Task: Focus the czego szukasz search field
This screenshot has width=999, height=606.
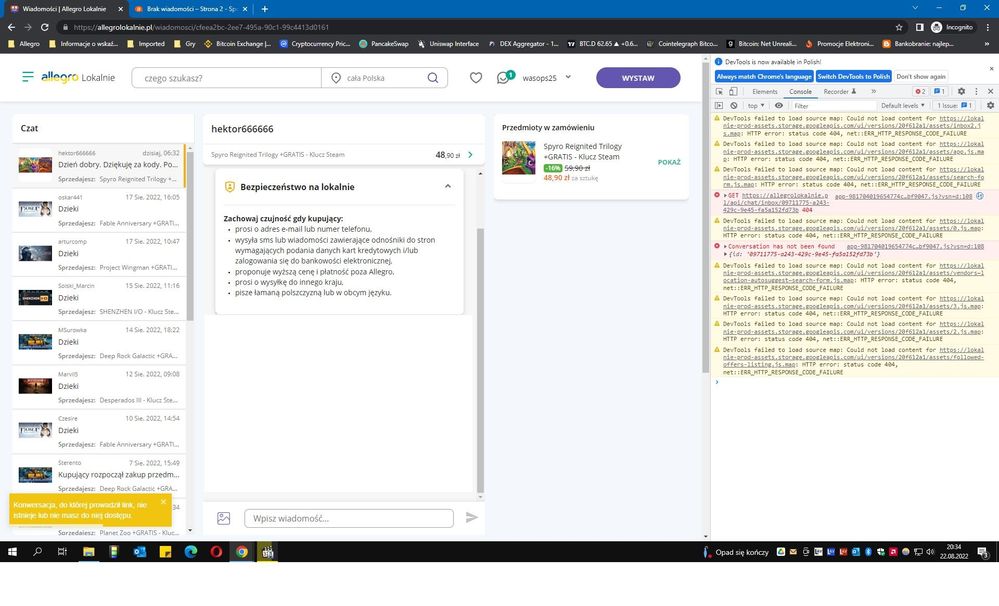Action: pyautogui.click(x=226, y=78)
